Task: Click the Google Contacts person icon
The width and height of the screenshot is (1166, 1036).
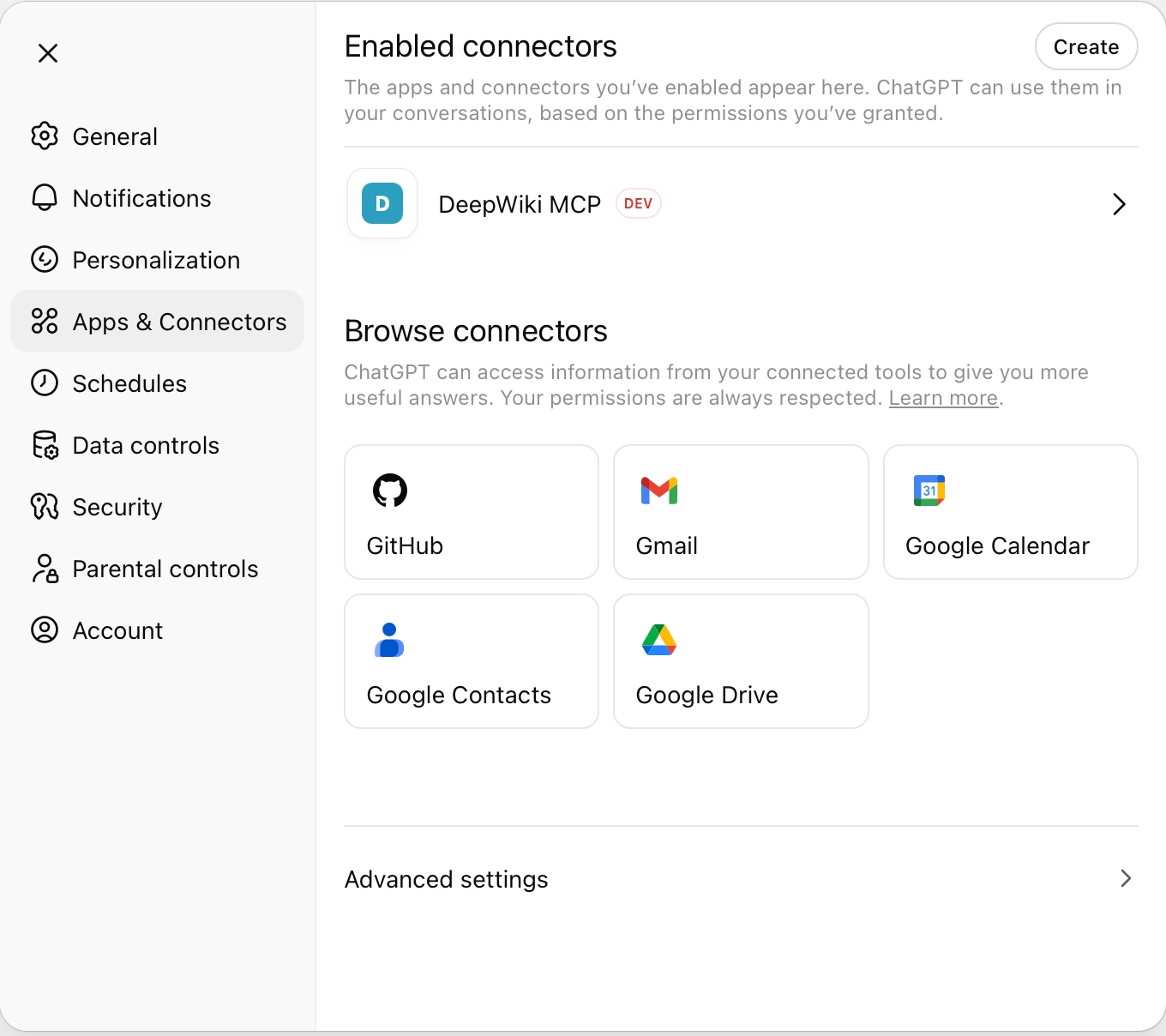Action: [388, 639]
